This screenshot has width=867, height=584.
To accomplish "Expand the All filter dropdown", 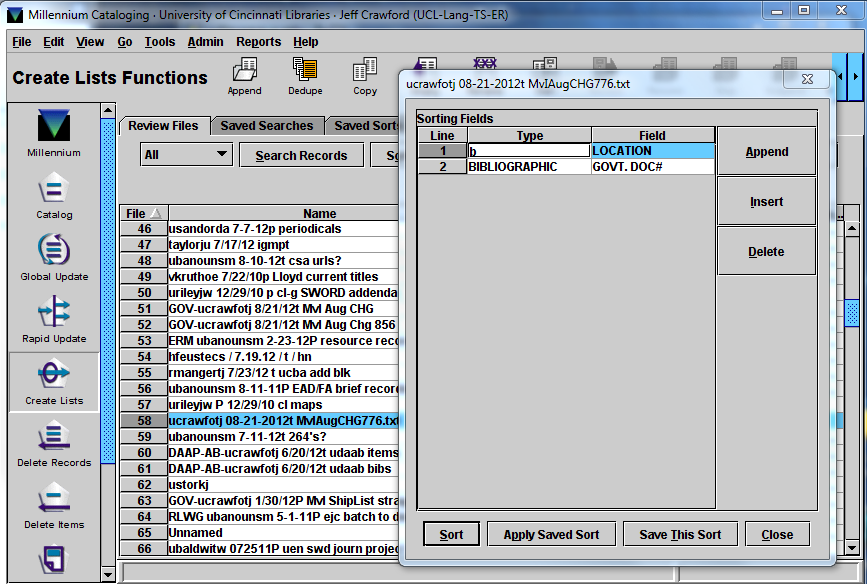I will coord(186,155).
